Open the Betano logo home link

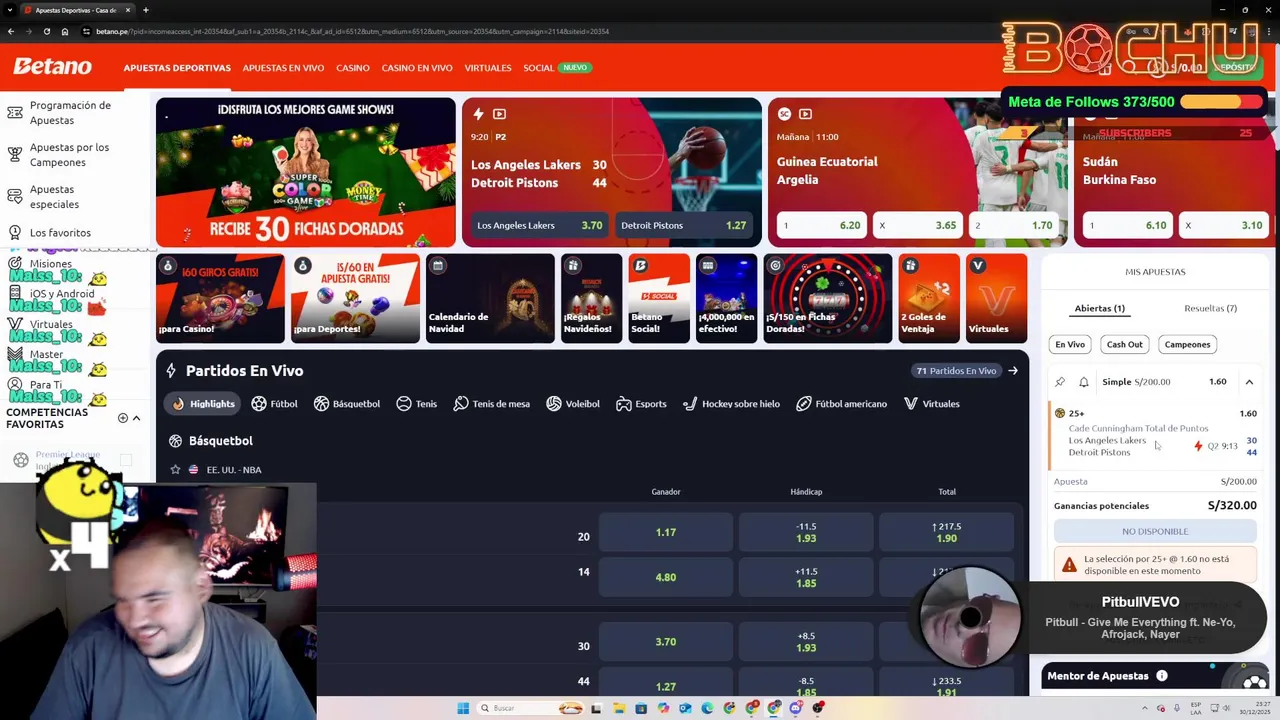tap(52, 67)
